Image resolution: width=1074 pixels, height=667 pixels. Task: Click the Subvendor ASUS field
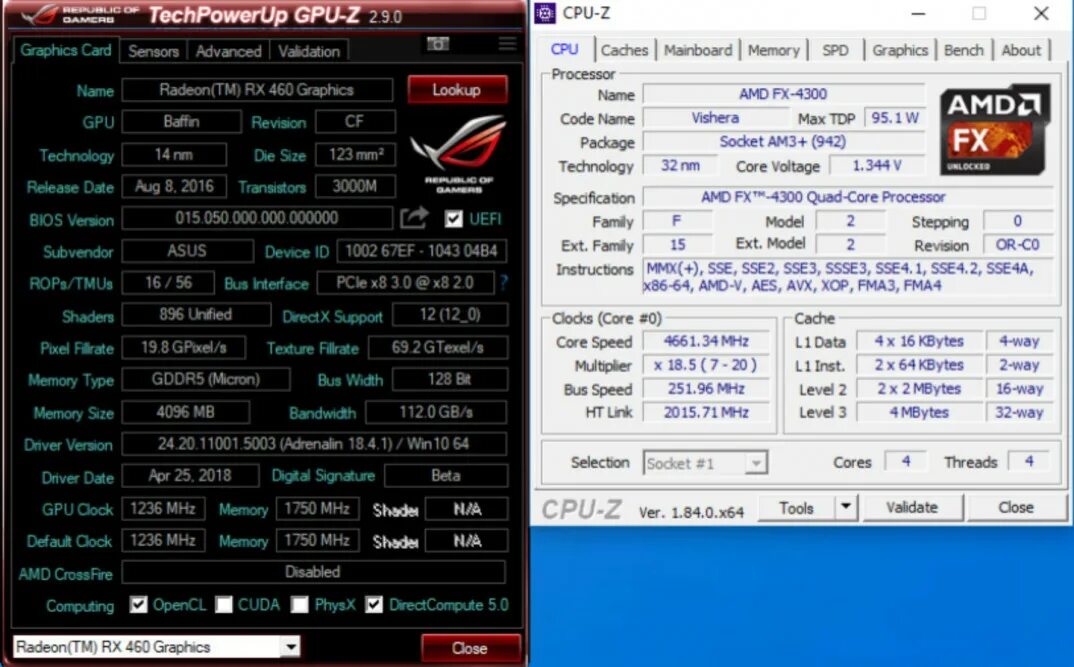tap(187, 251)
